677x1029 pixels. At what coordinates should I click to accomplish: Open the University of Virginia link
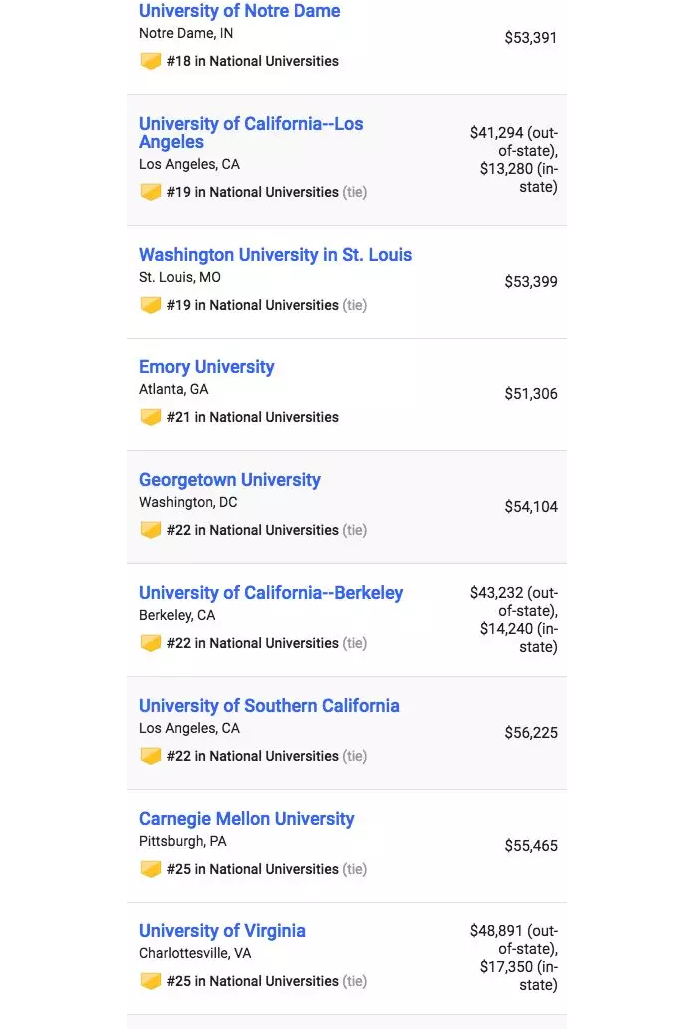pos(222,931)
